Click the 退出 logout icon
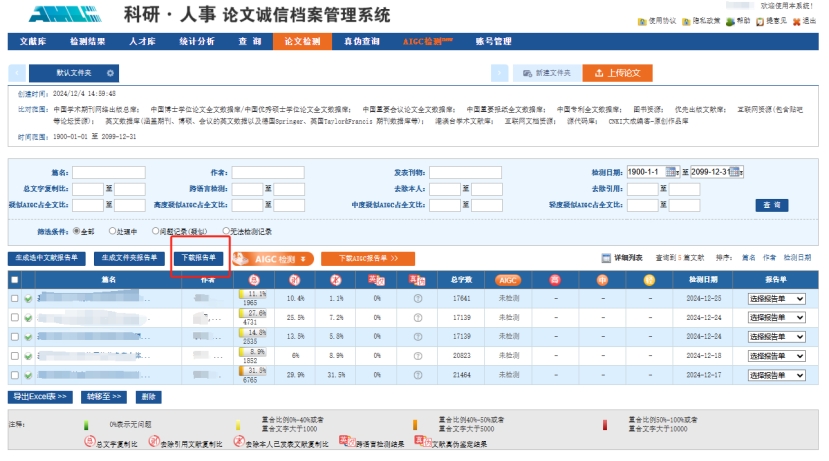The height and width of the screenshot is (461, 829). click(797, 21)
